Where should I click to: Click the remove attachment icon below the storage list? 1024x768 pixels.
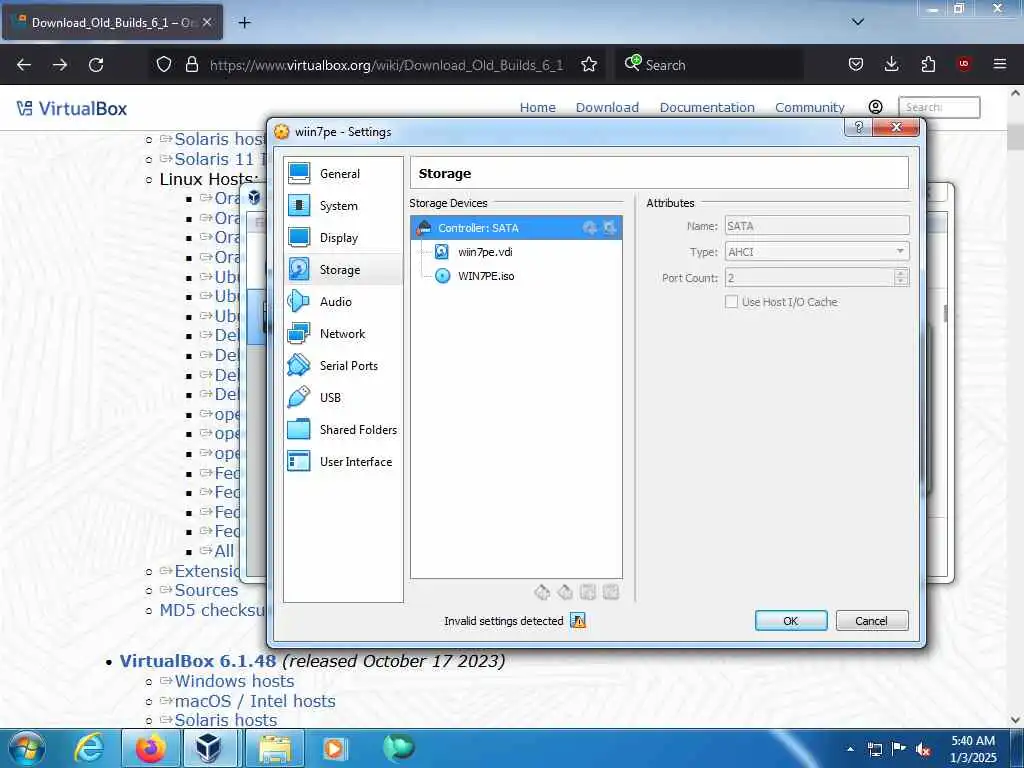click(611, 592)
